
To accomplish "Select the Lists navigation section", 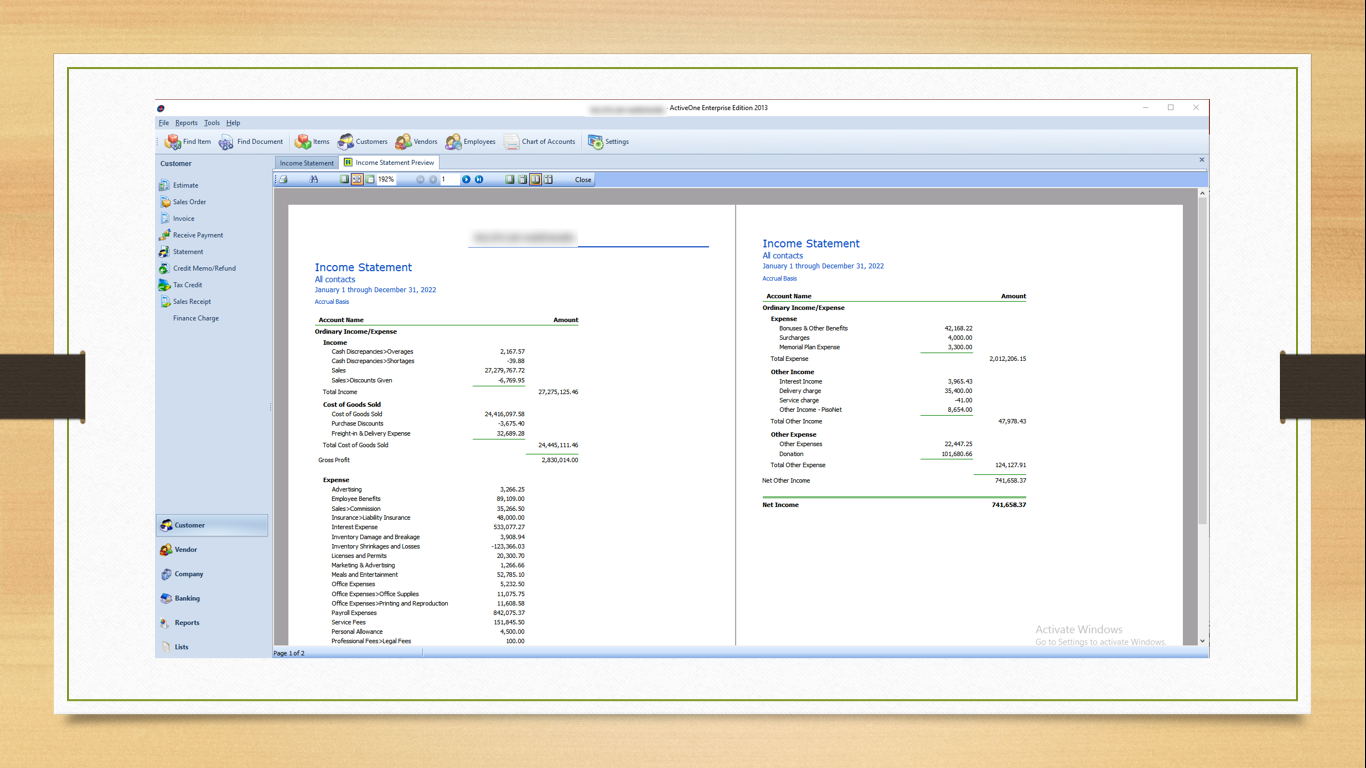I will click(x=212, y=647).
